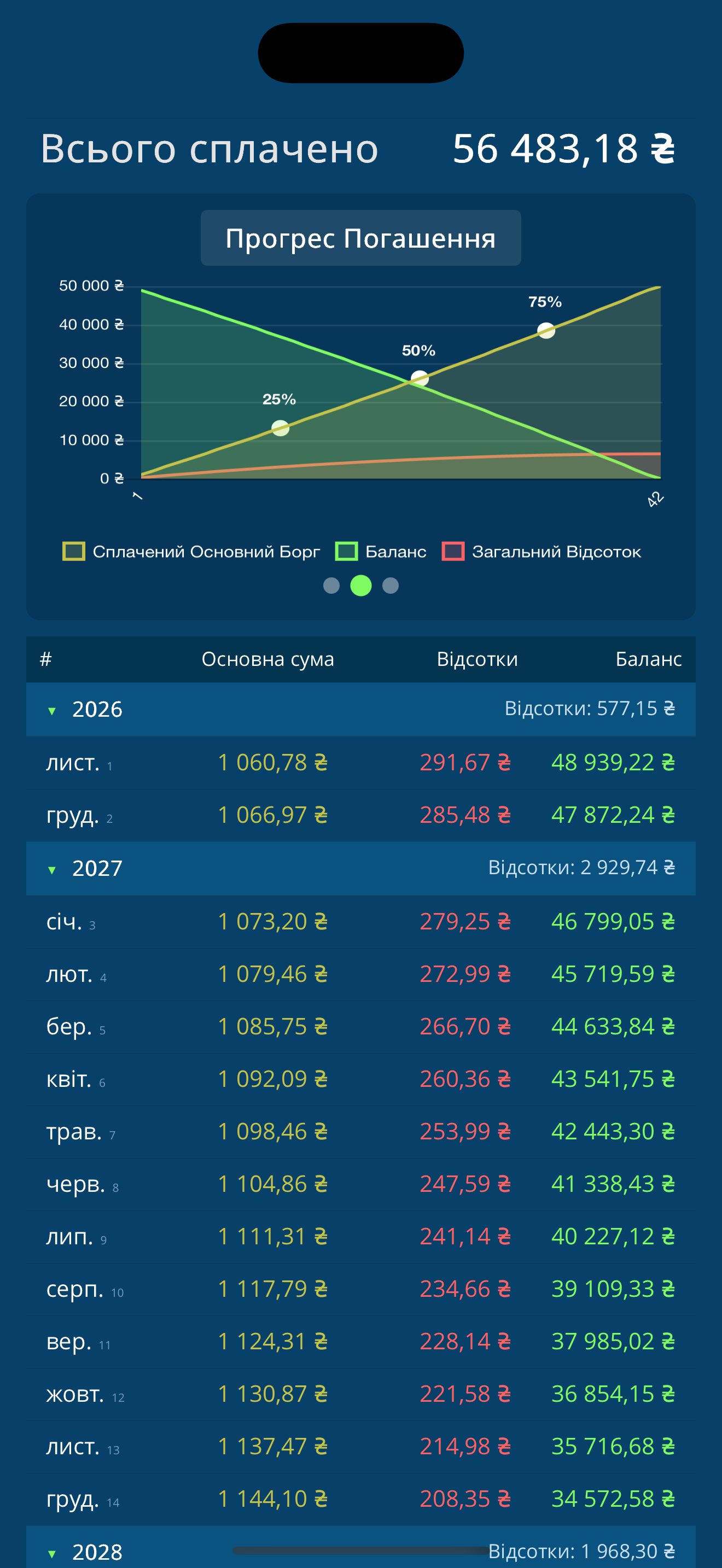Tap principal amount 1 079,46 ₴
The image size is (722, 1568).
[x=273, y=974]
